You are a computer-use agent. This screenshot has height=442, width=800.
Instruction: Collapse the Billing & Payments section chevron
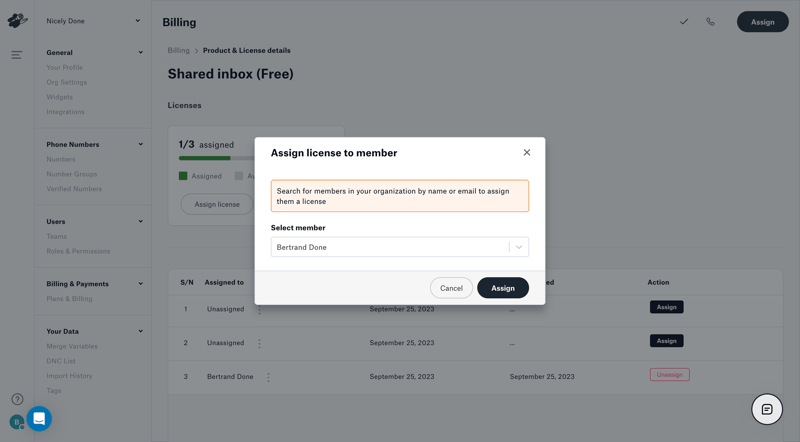point(140,284)
